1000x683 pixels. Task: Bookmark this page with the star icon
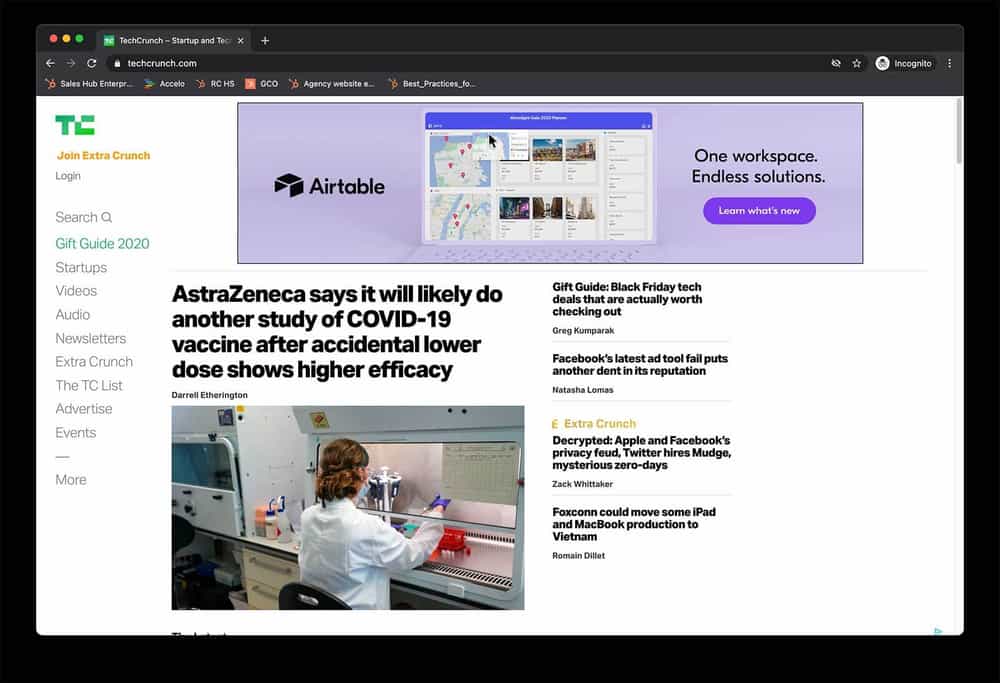point(857,63)
